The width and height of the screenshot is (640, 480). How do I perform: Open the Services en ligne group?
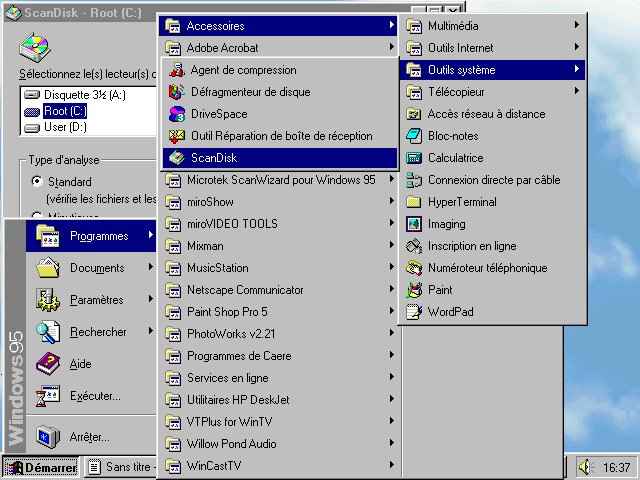click(278, 378)
